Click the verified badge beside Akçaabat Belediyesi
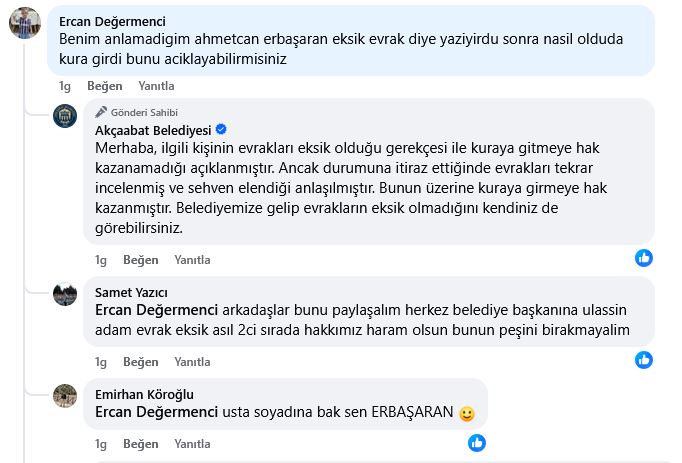The height and width of the screenshot is (463, 682). point(221,130)
